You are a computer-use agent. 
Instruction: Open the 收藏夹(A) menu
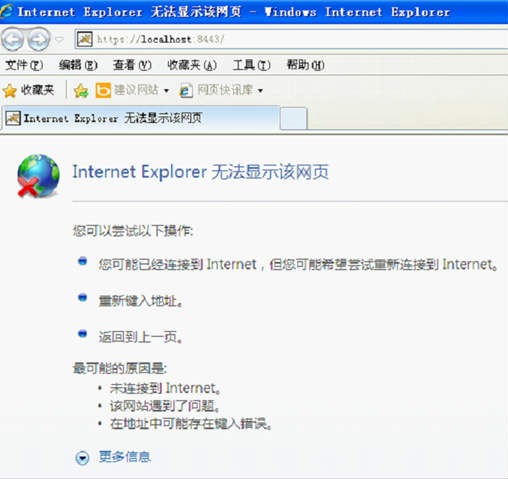[x=192, y=65]
